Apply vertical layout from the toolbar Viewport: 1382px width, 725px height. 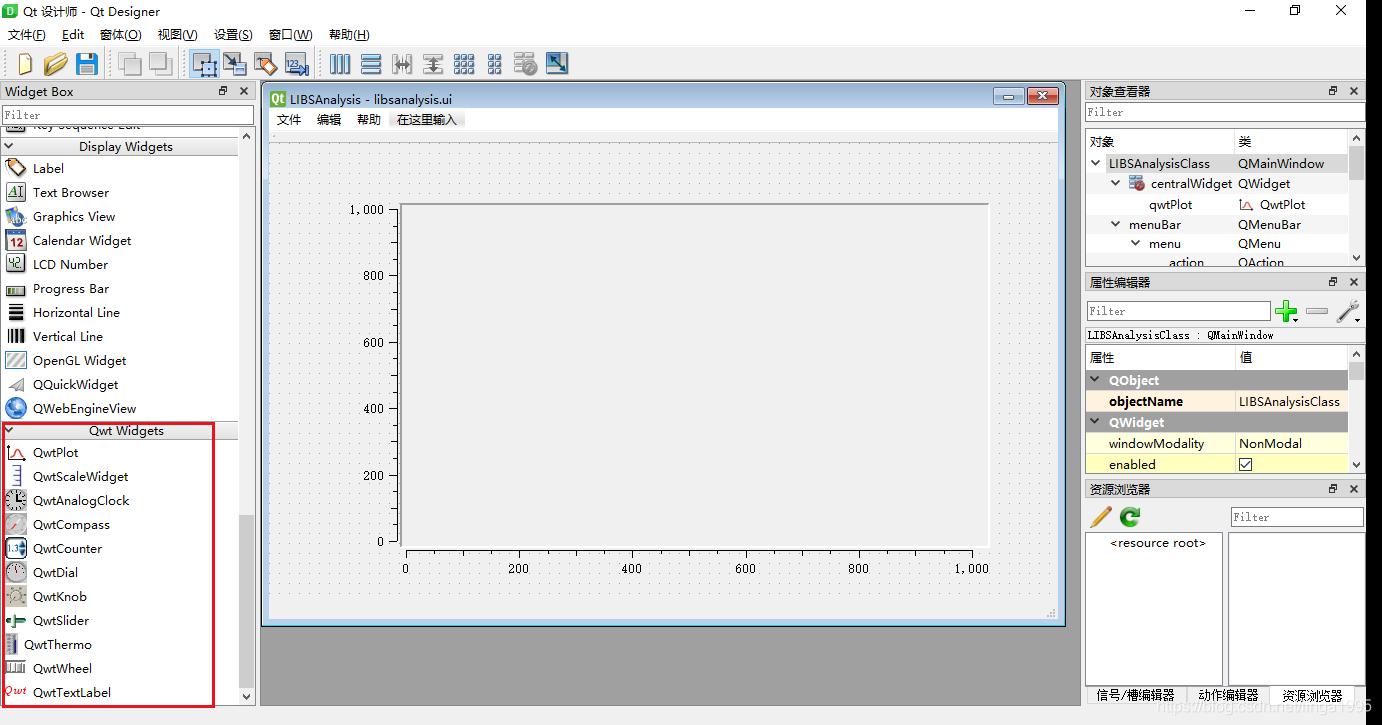click(x=371, y=64)
